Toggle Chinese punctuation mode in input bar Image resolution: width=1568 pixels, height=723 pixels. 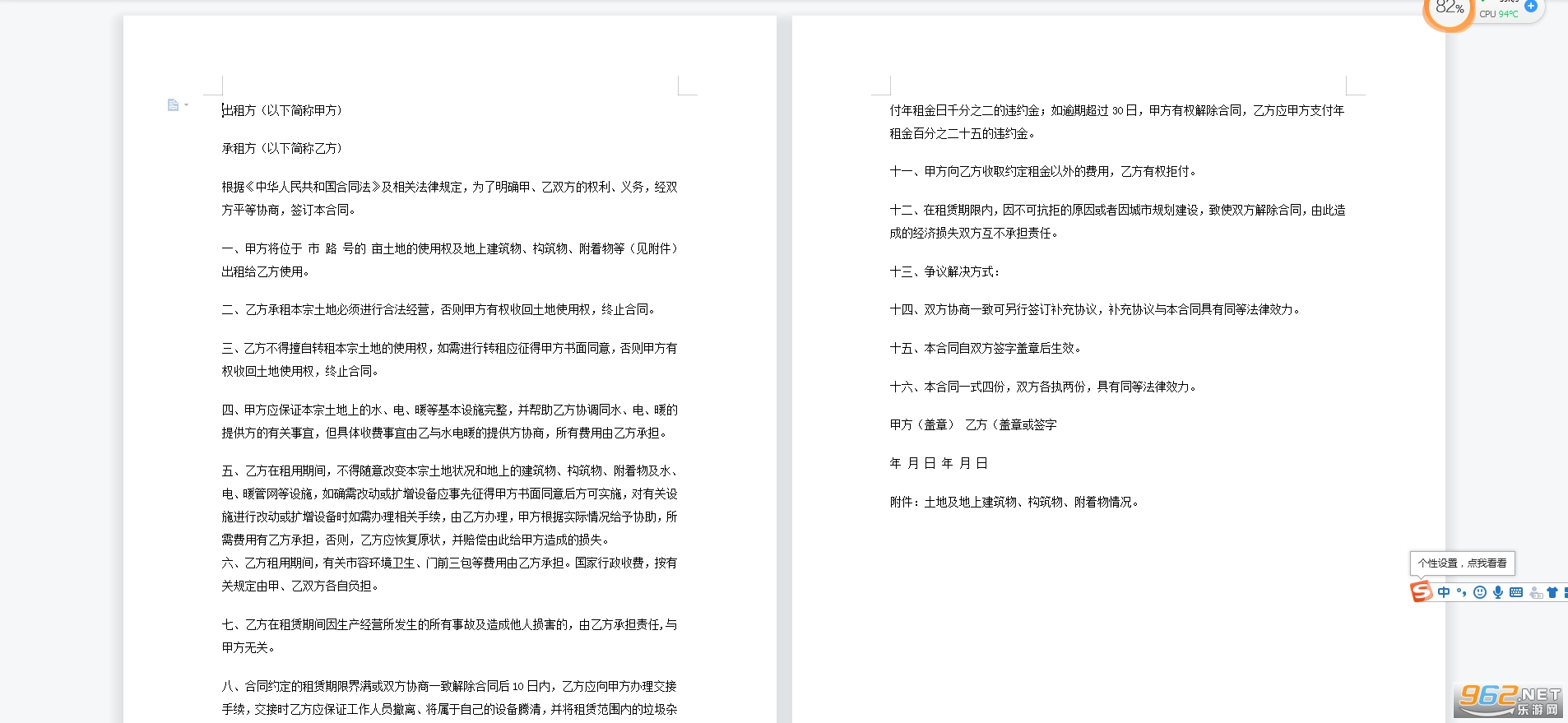click(1462, 592)
